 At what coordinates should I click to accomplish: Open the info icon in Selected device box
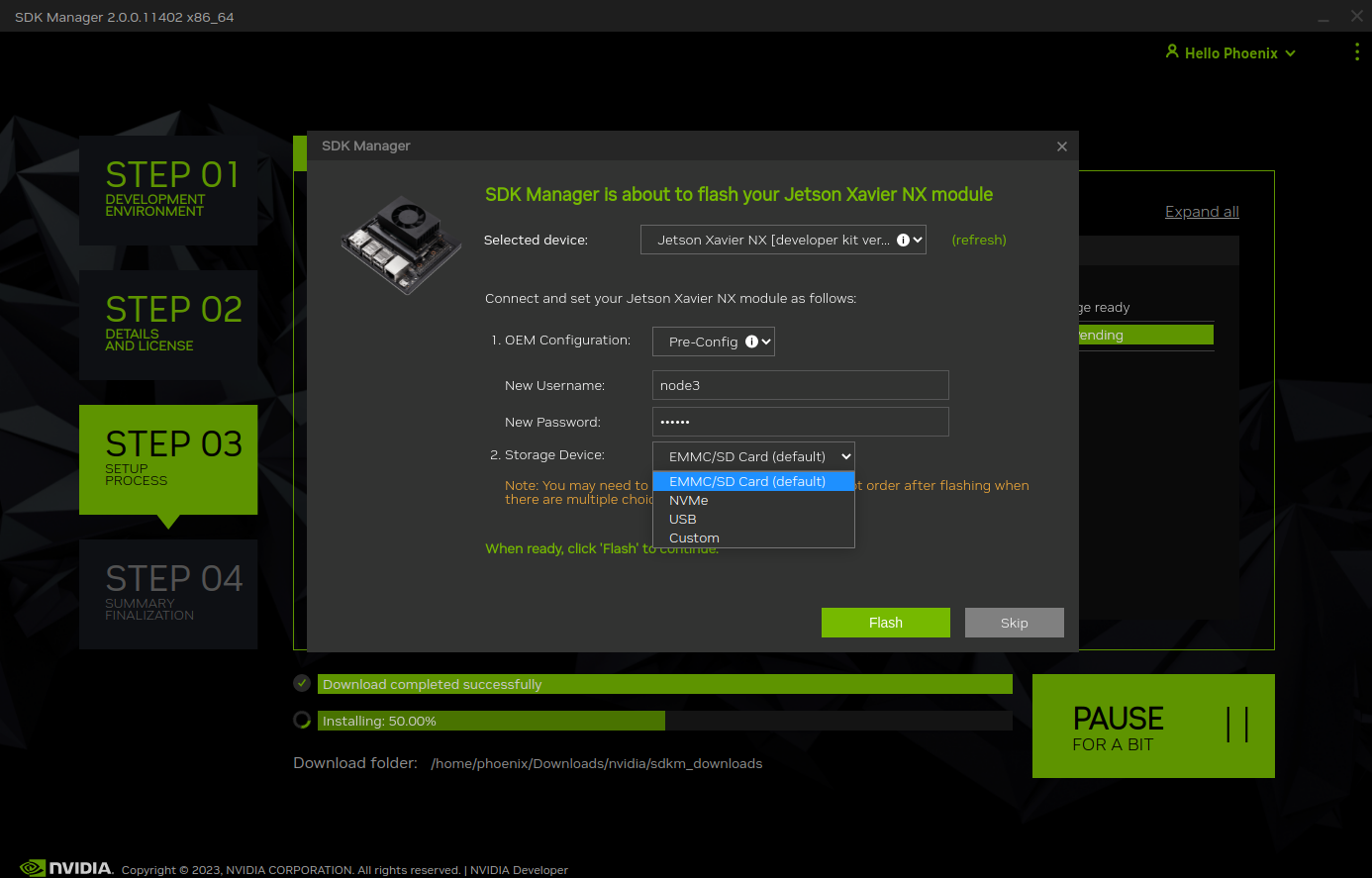(903, 240)
